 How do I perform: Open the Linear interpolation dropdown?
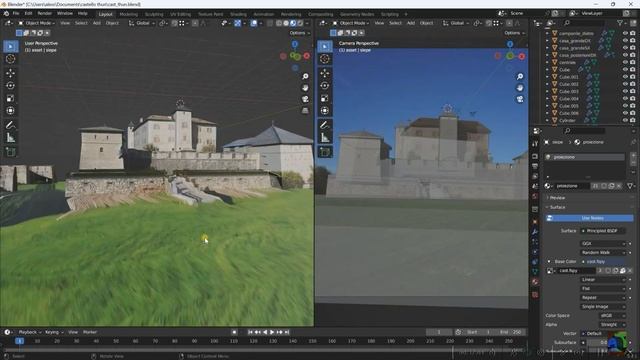click(x=603, y=280)
